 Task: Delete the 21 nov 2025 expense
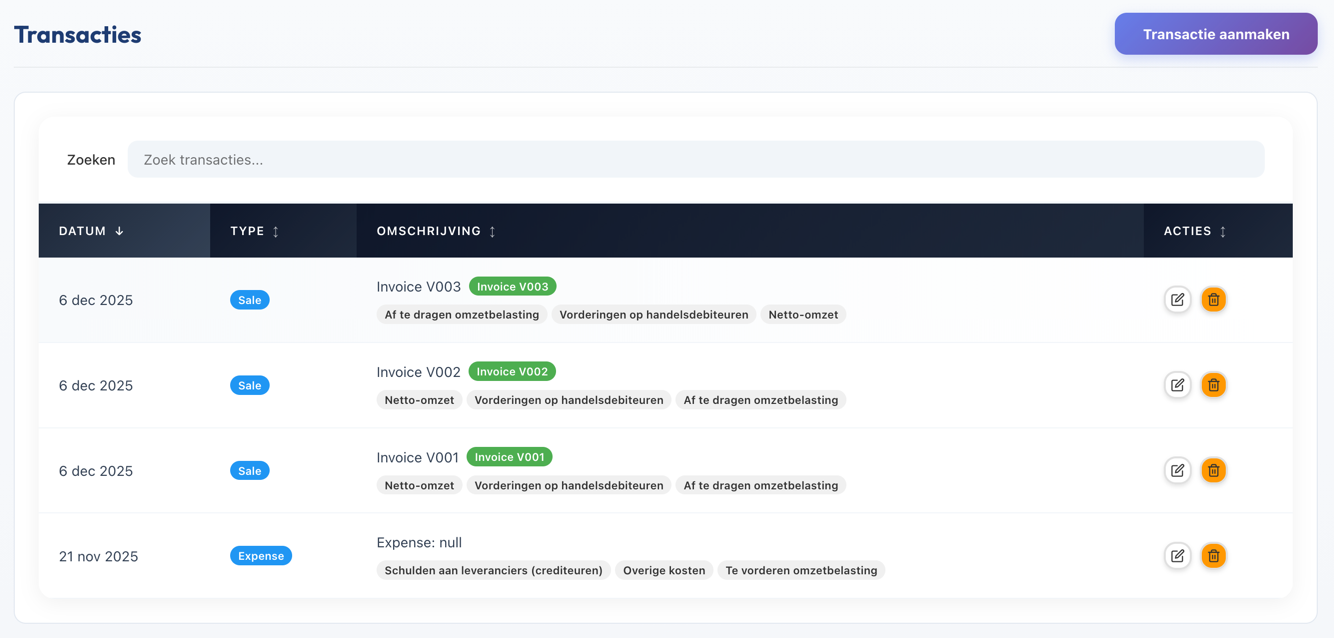[x=1213, y=556]
